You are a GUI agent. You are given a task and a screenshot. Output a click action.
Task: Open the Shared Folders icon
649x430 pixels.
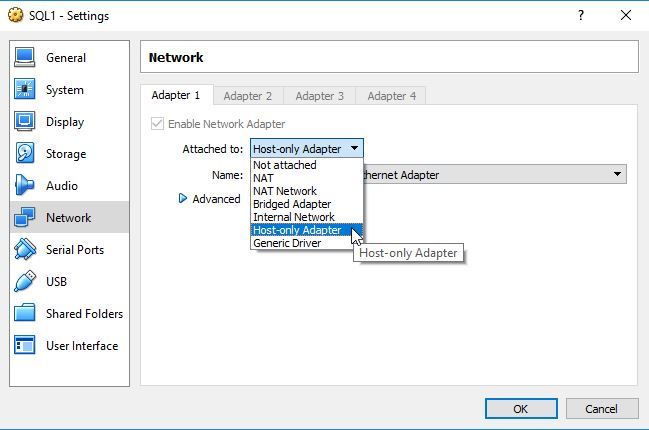25,314
